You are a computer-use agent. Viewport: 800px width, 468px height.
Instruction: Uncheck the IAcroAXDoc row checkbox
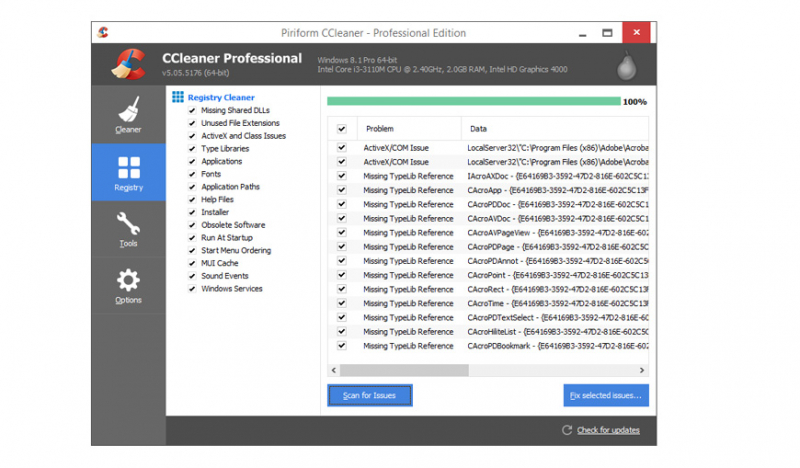(x=342, y=176)
